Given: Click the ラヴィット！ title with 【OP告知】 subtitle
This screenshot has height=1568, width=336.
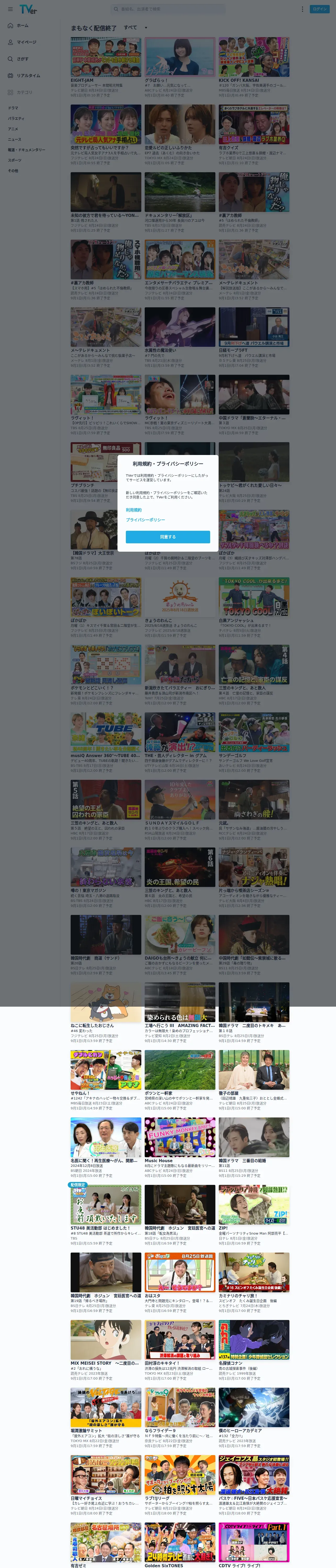Looking at the screenshot, I should click(x=82, y=418).
